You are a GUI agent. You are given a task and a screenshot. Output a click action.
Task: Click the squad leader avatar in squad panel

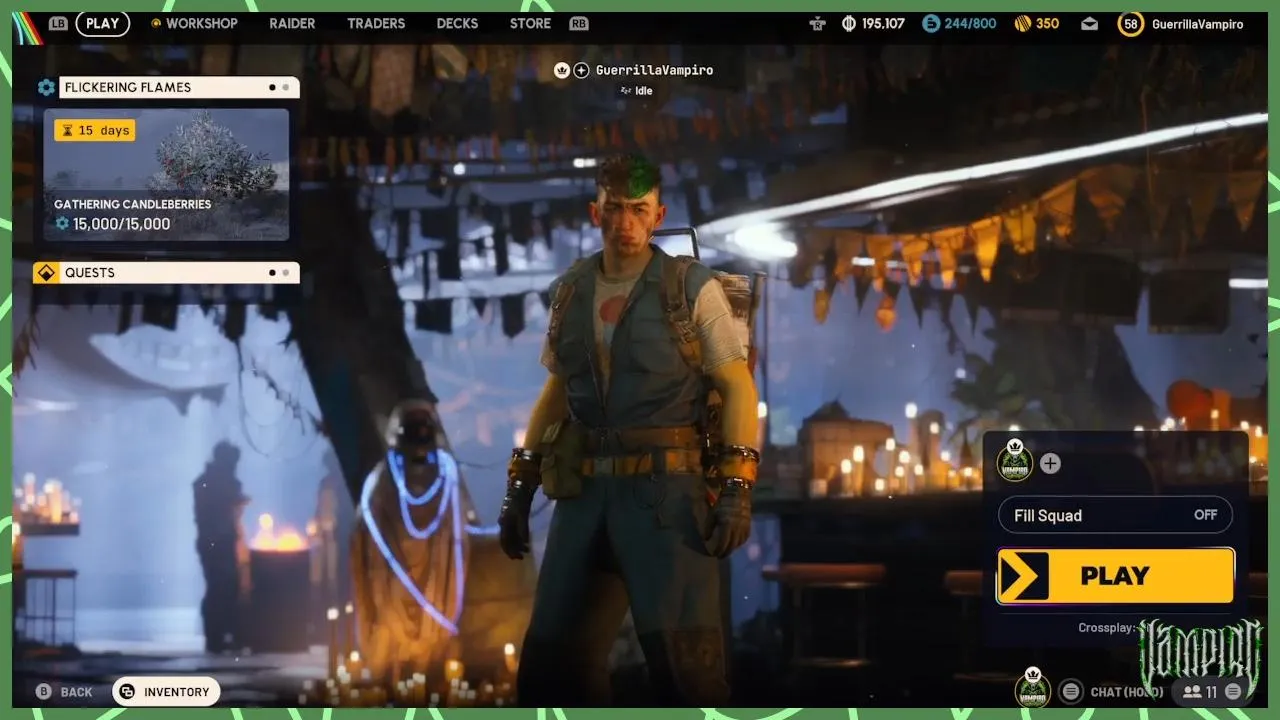click(1015, 462)
